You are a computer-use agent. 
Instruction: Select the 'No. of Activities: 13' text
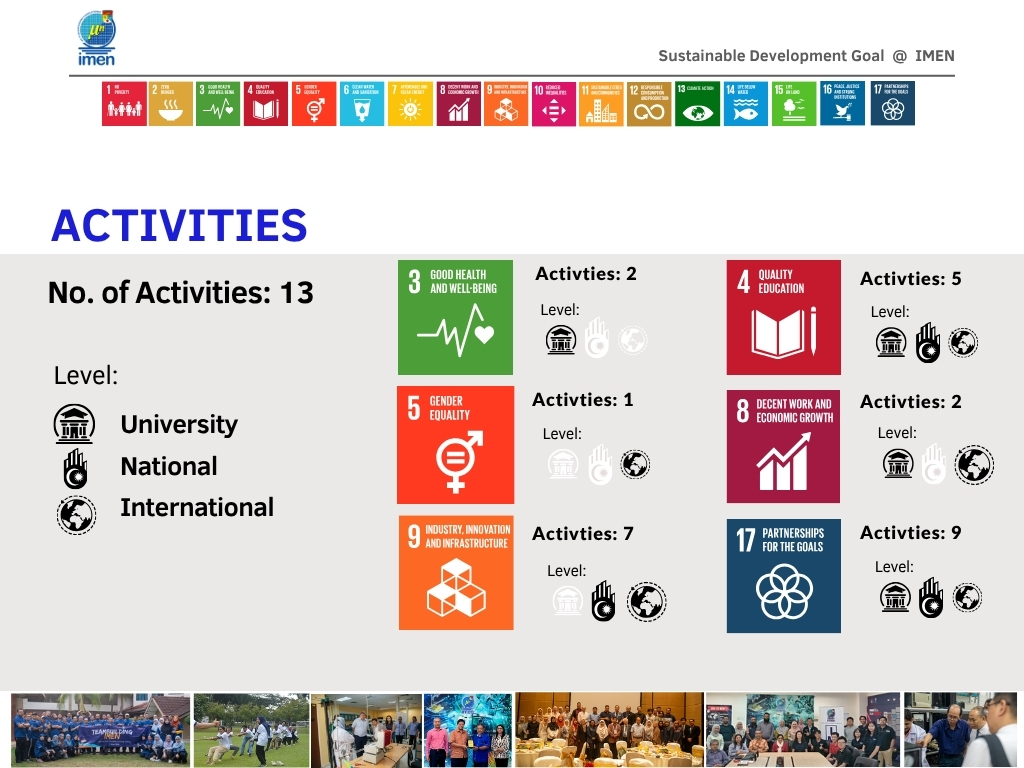point(181,293)
